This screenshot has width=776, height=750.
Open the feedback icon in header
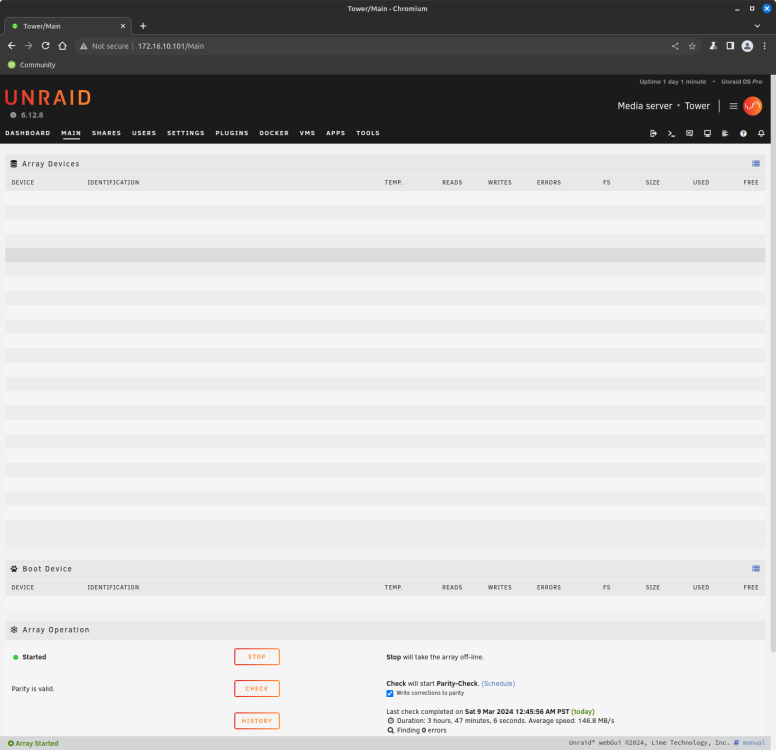coord(689,133)
